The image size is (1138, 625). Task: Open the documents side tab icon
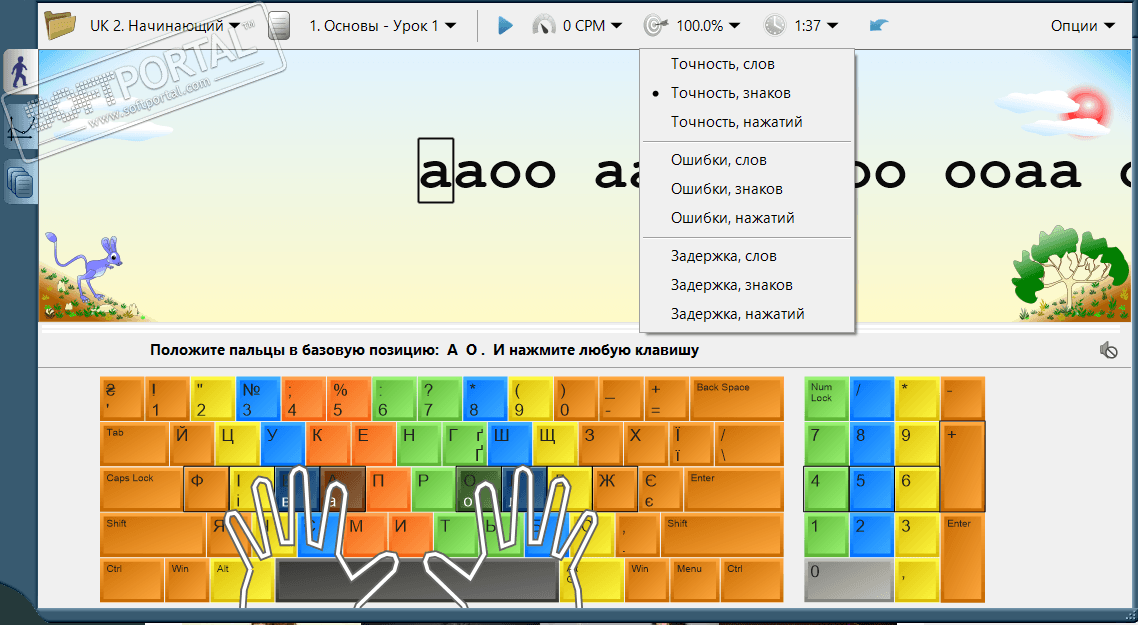[x=21, y=181]
